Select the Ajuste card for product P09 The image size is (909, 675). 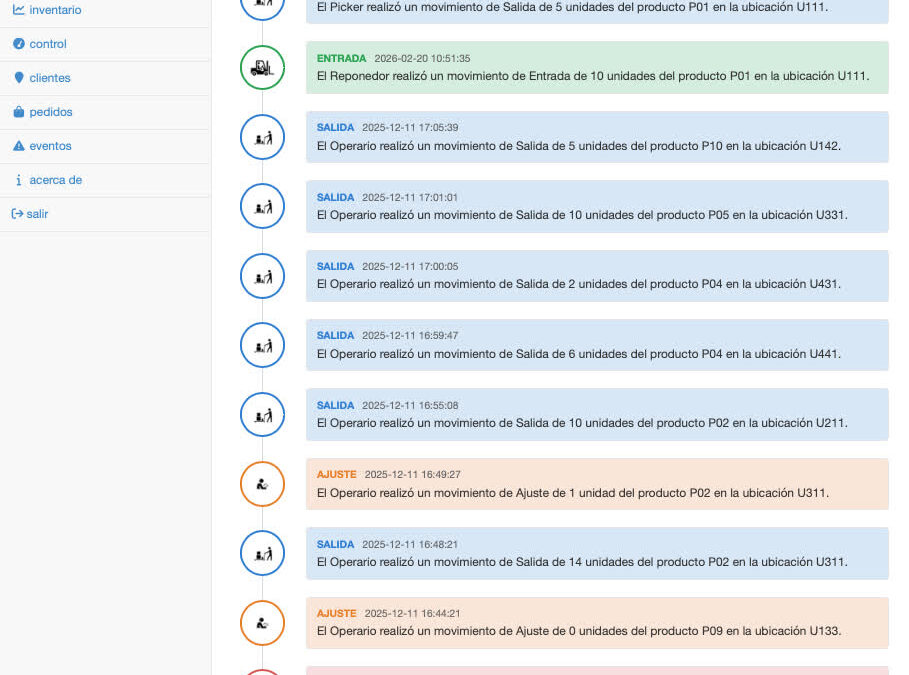pyautogui.click(x=597, y=623)
